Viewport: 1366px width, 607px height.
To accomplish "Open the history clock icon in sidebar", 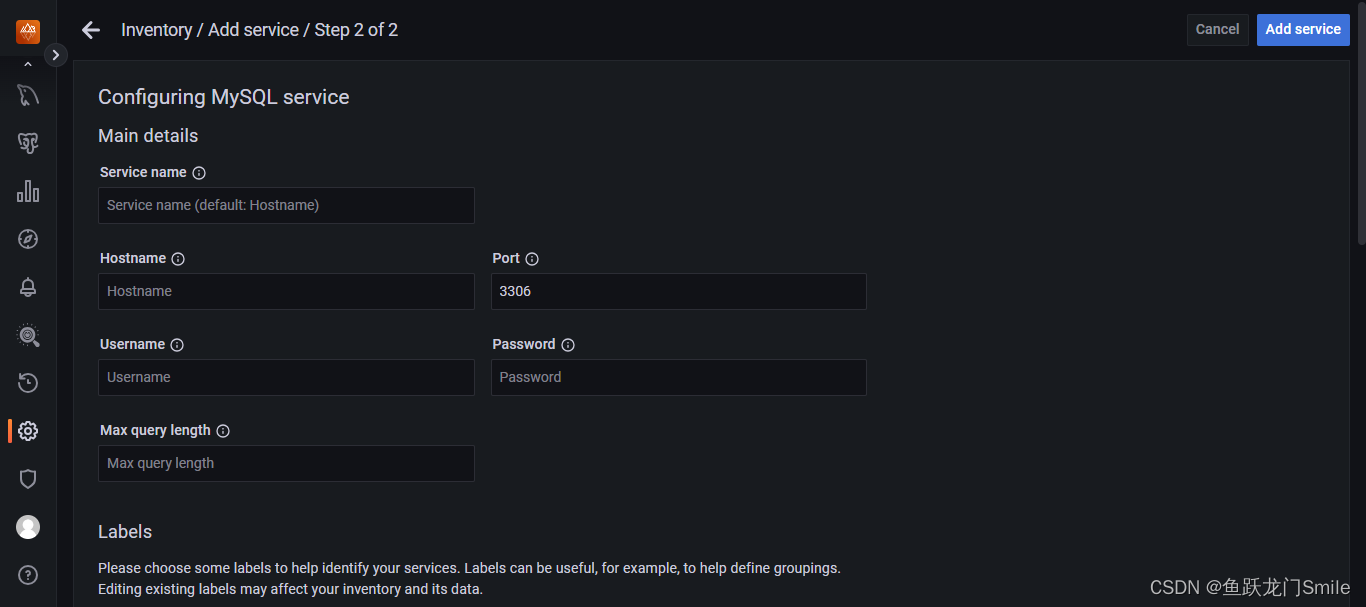I will pos(28,383).
